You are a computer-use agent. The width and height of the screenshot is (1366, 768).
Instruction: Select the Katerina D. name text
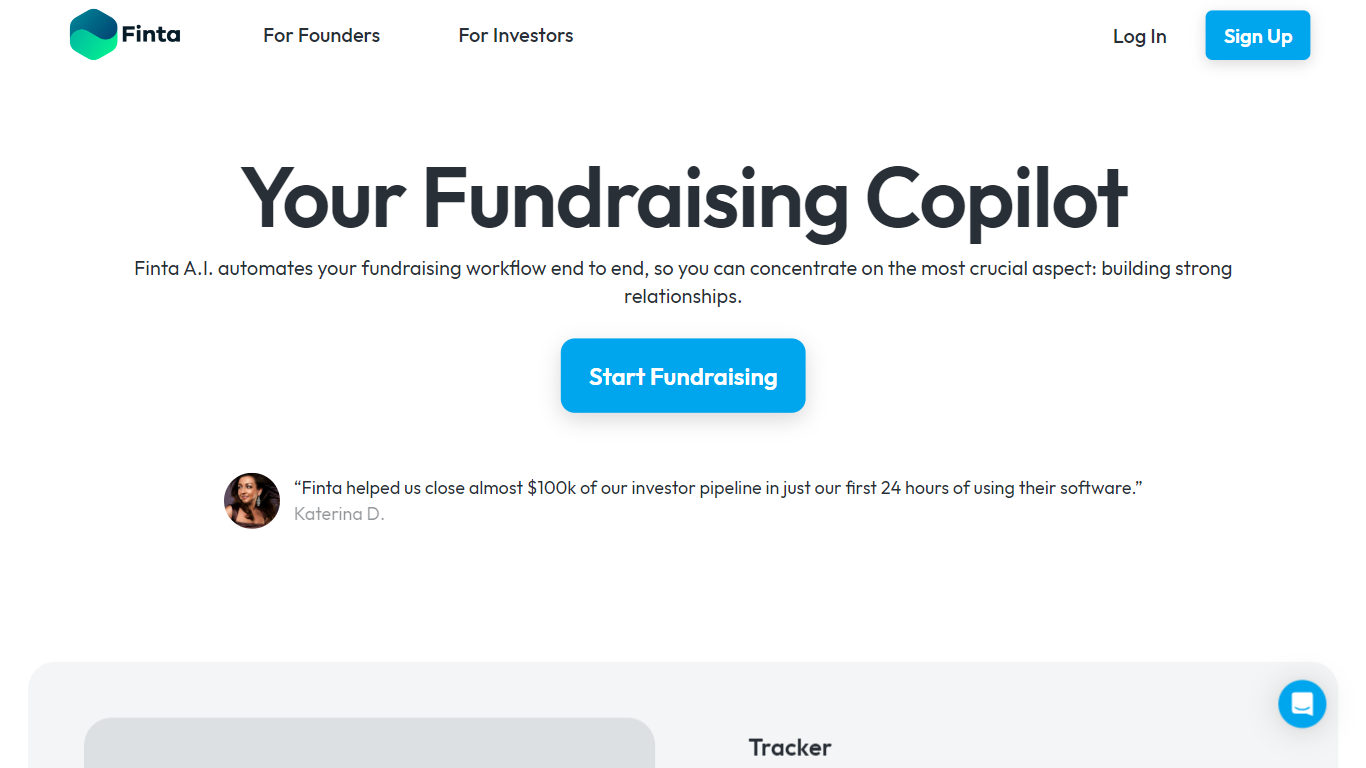(x=339, y=514)
